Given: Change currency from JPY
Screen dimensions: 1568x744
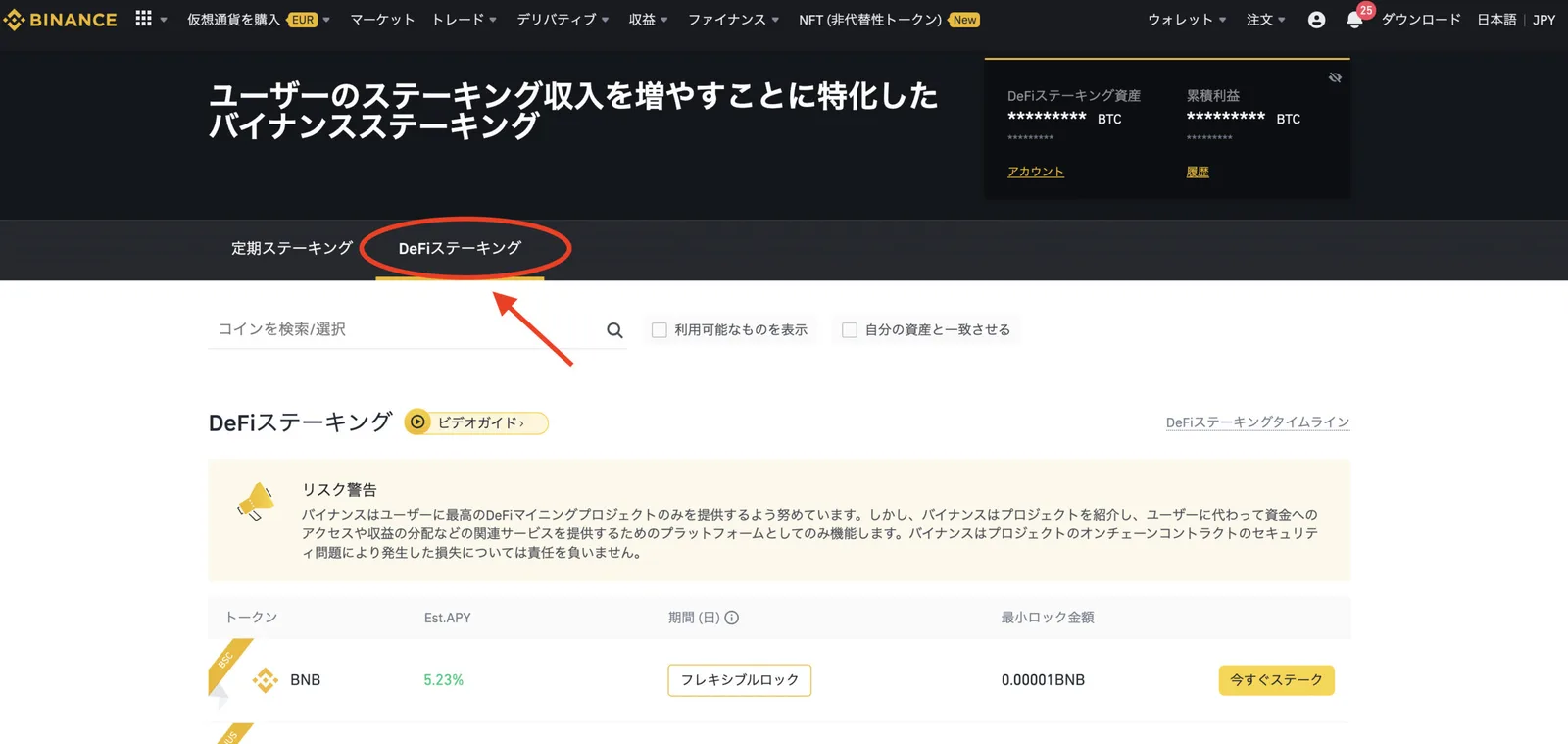Looking at the screenshot, I should [1544, 20].
